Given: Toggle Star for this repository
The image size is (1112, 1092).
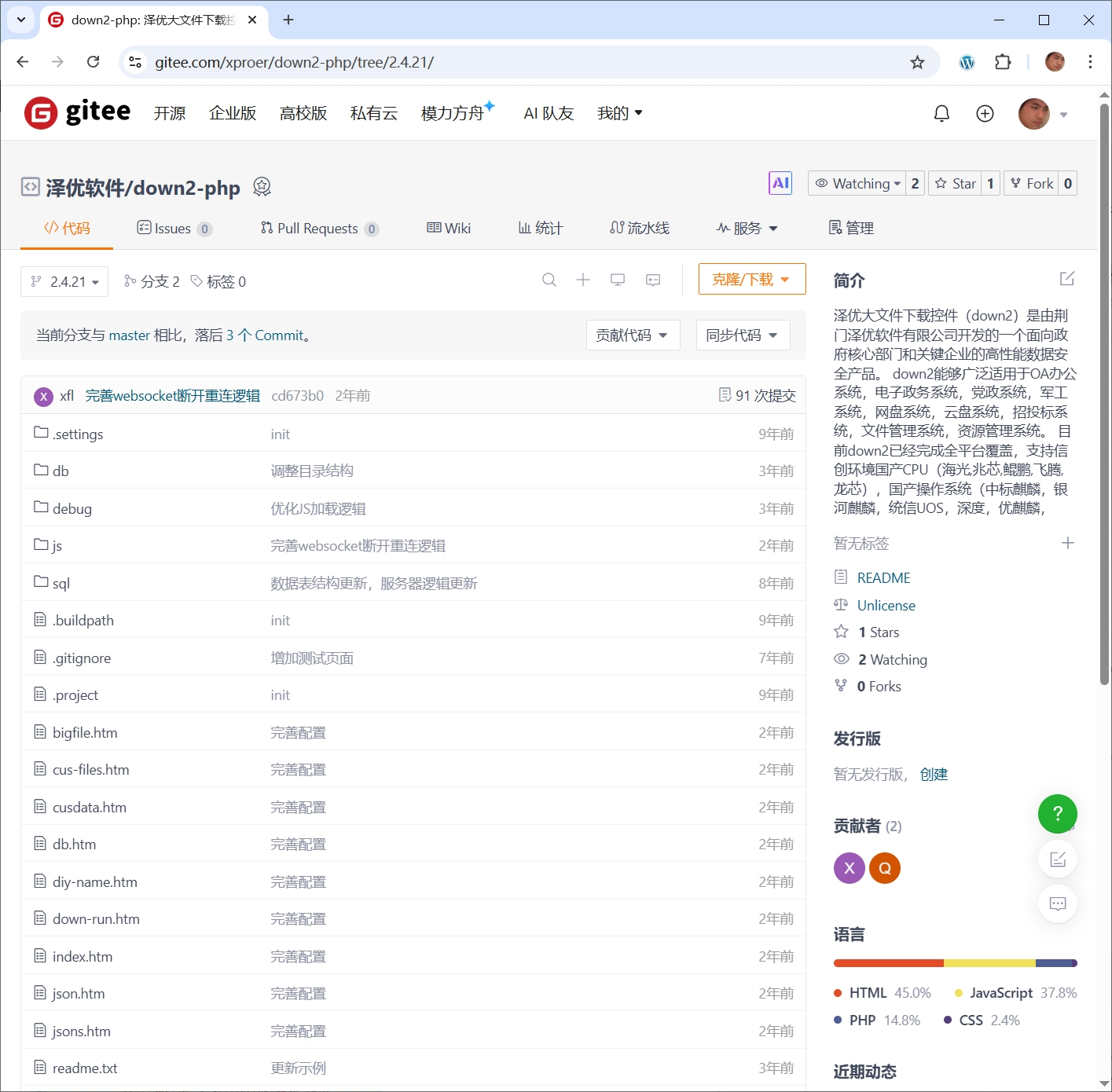Looking at the screenshot, I should (955, 183).
